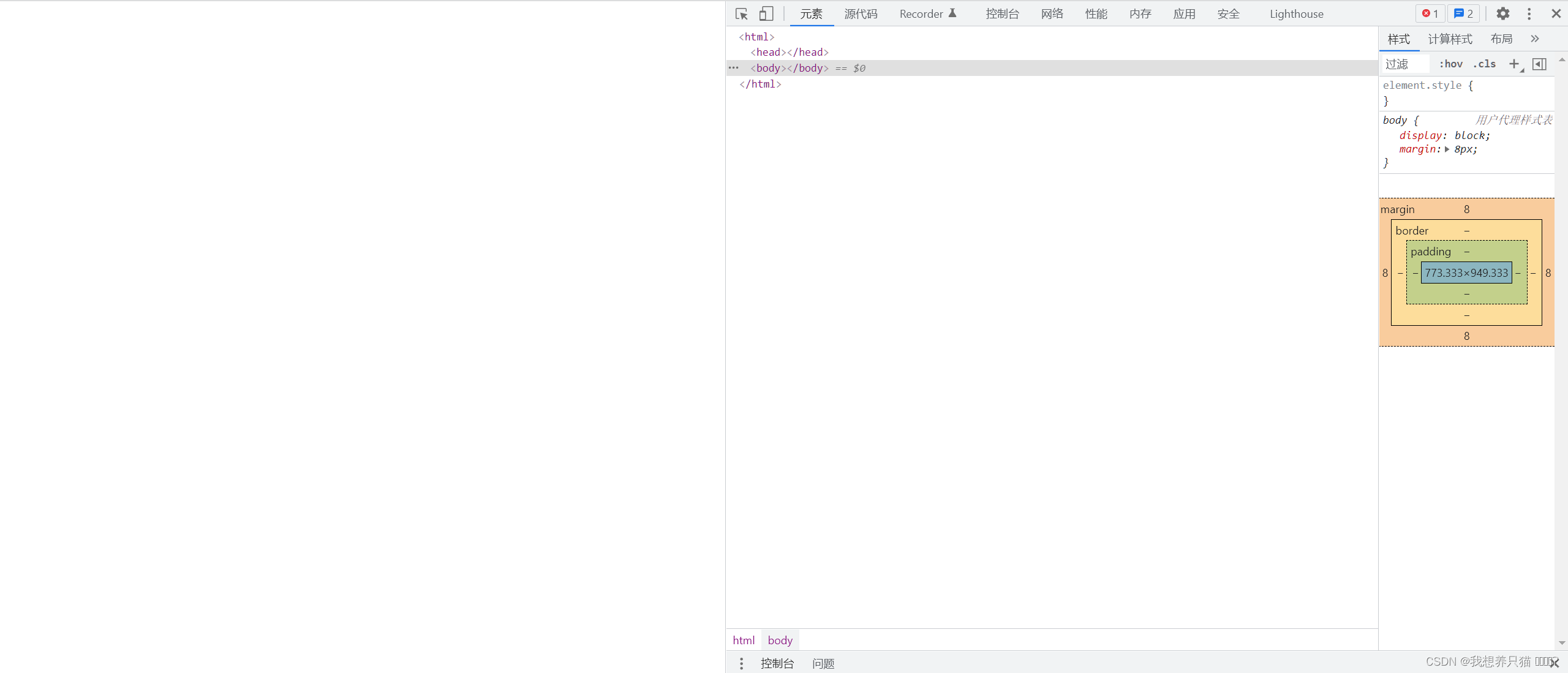Click the close DevTools sidebar icon
1568x673 pixels.
coord(1554,13)
